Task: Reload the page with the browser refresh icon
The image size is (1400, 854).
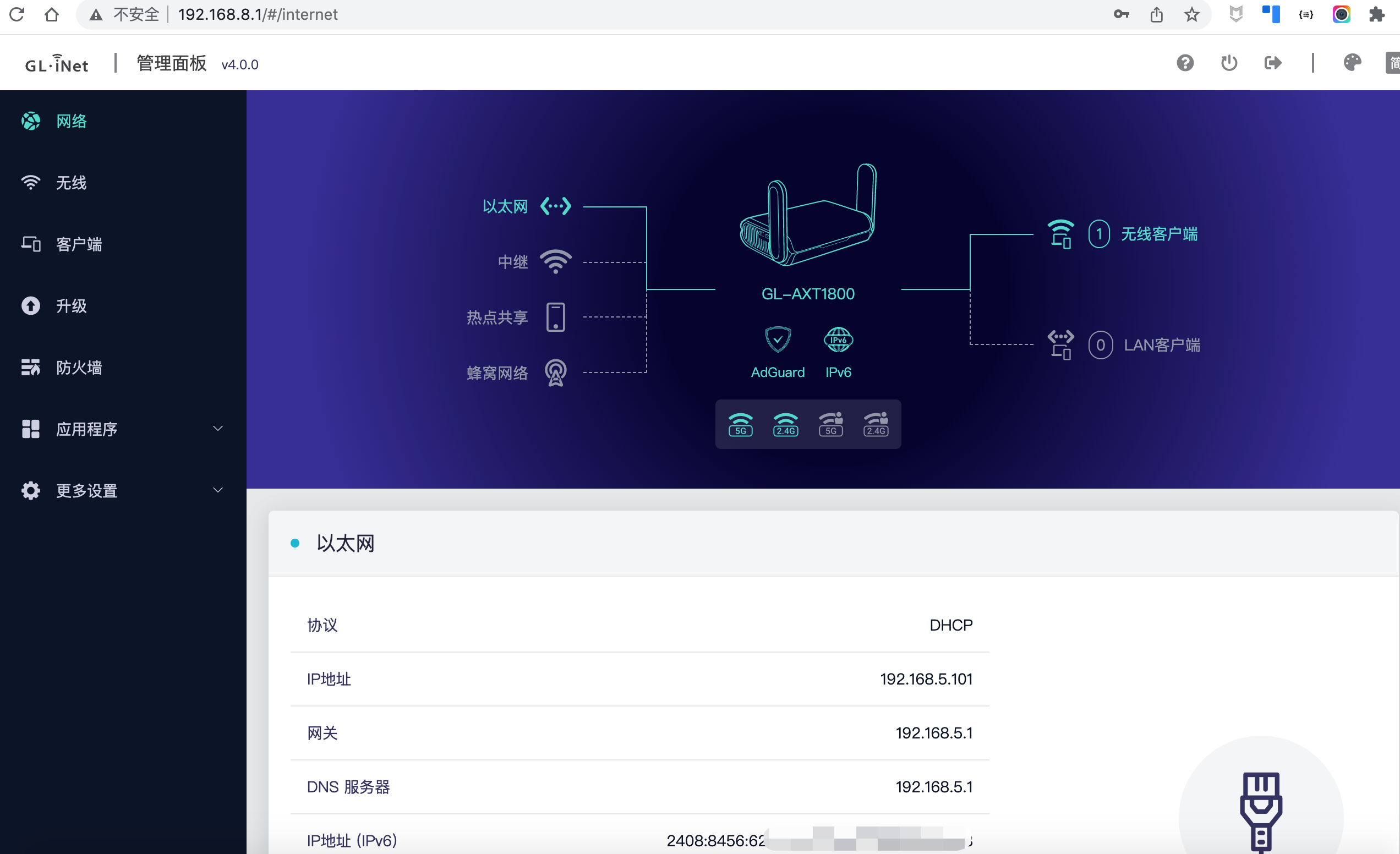Action: point(17,14)
